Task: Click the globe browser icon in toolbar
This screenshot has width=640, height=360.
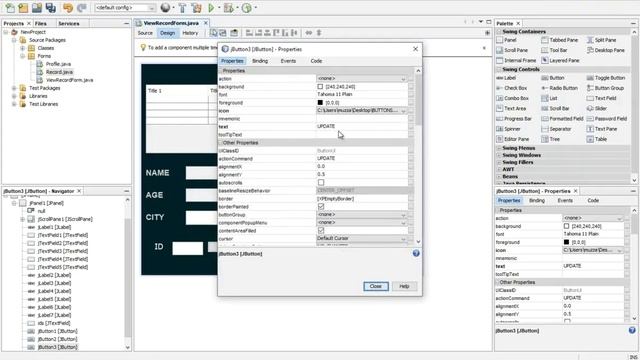Action: (x=165, y=7)
